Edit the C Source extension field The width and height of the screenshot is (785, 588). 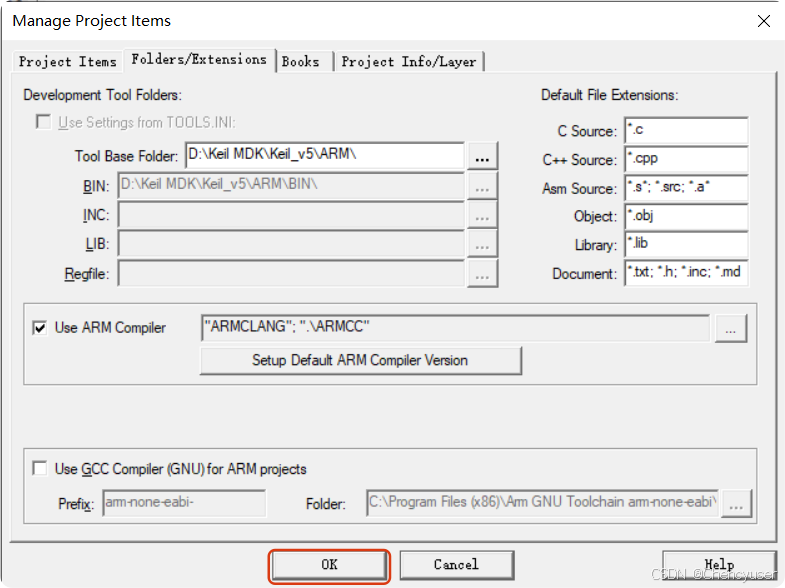pos(686,131)
